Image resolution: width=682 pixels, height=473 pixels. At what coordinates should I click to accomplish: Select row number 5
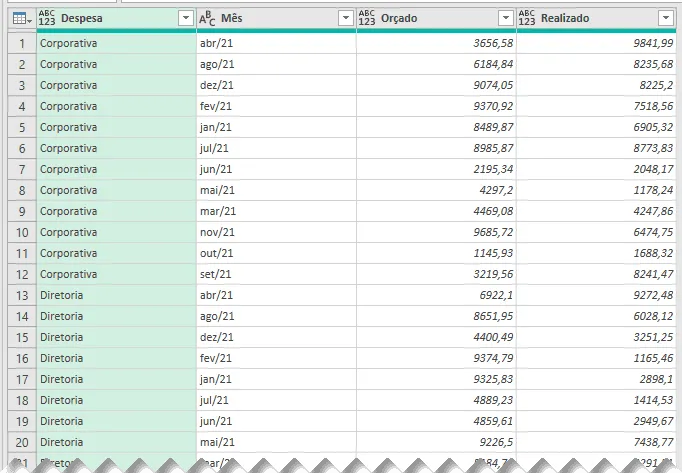tap(22, 127)
